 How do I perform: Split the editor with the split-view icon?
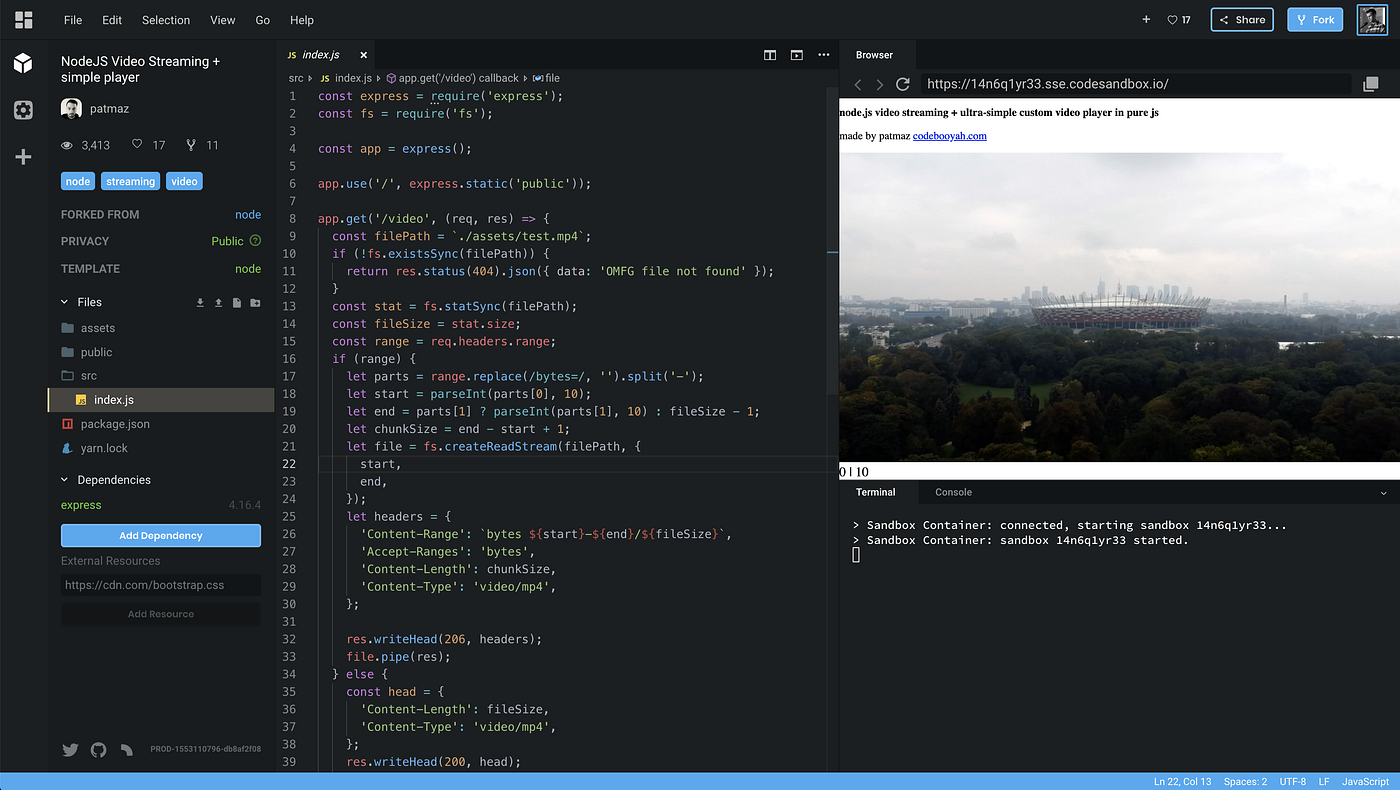pos(769,55)
